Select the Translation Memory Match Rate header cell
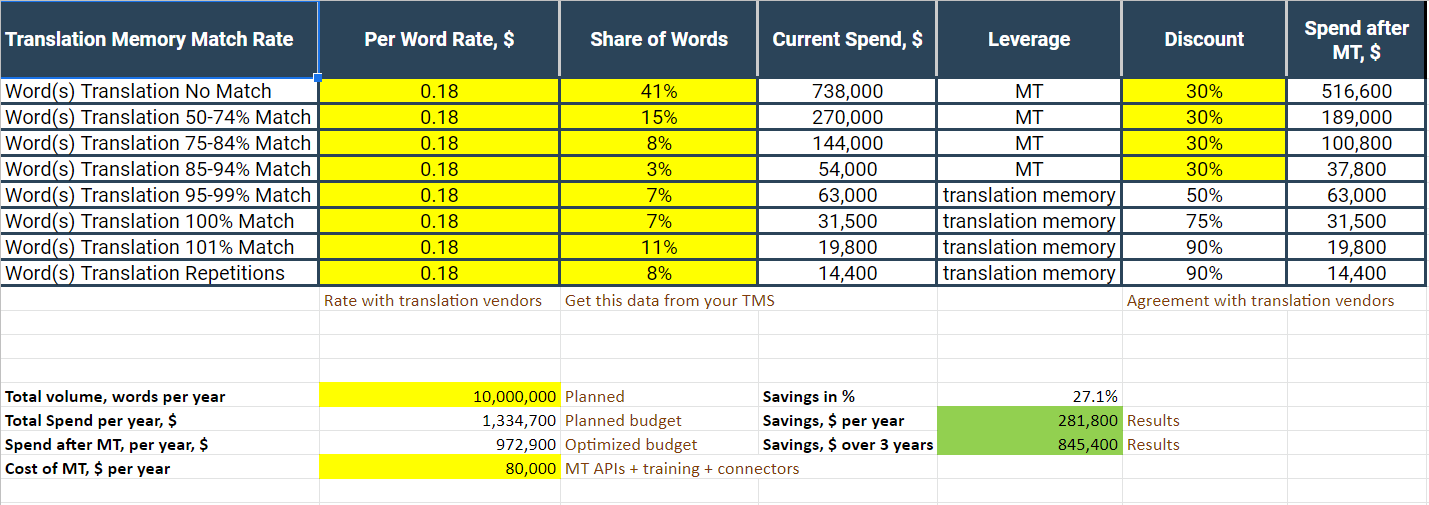Image resolution: width=1429 pixels, height=505 pixels. coord(159,39)
